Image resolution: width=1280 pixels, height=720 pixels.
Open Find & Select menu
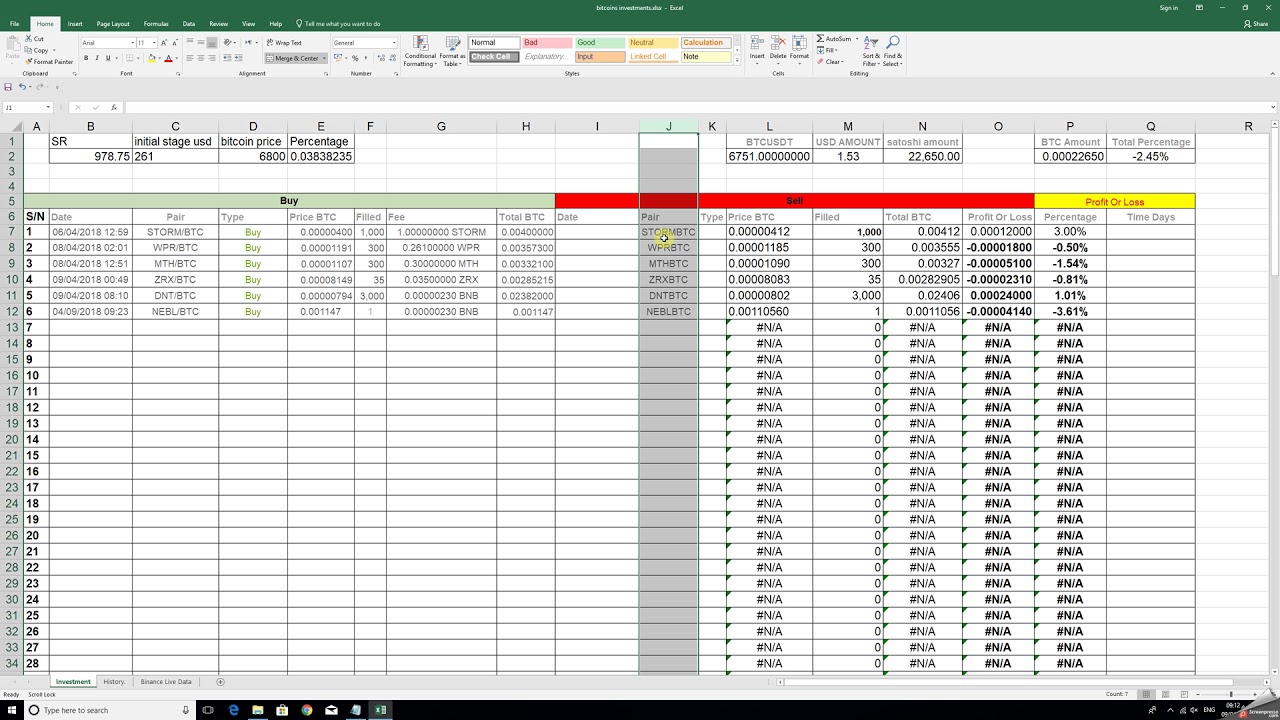tap(893, 51)
